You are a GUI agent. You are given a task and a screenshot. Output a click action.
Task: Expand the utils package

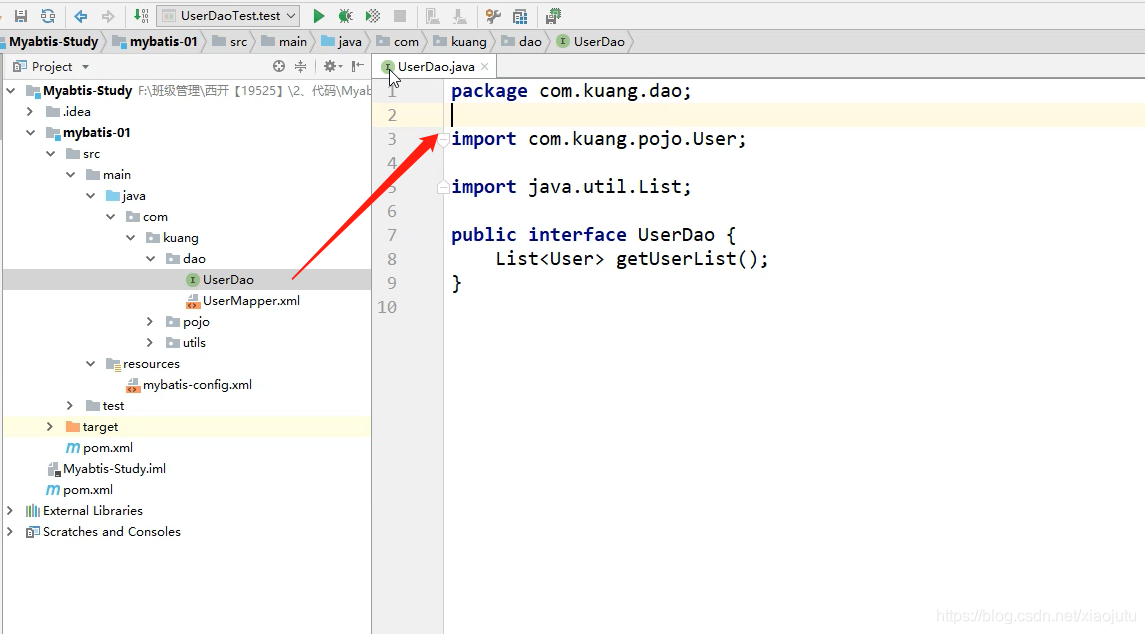[150, 343]
